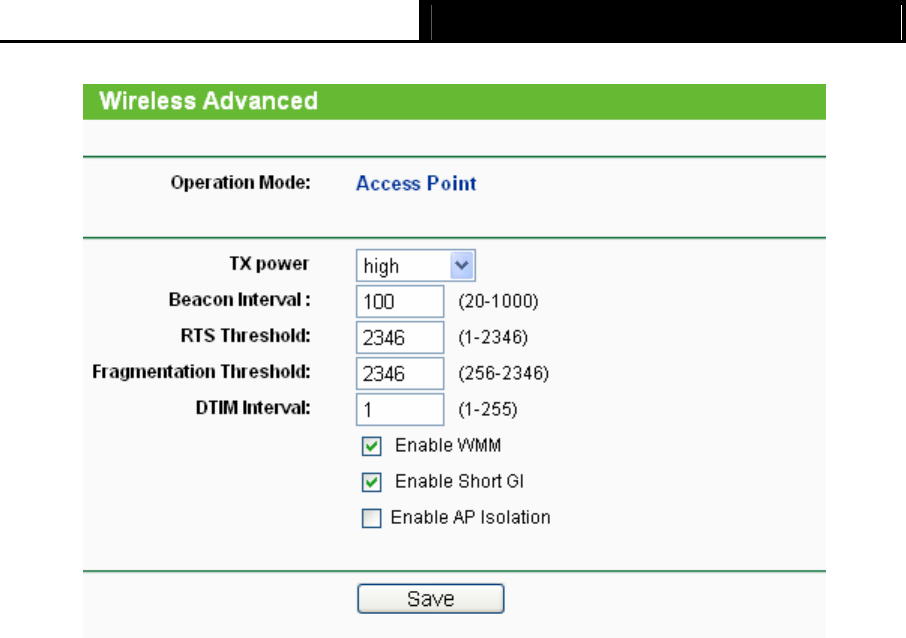Click the (256-2346) range hint
This screenshot has width=906, height=638.
click(x=503, y=373)
